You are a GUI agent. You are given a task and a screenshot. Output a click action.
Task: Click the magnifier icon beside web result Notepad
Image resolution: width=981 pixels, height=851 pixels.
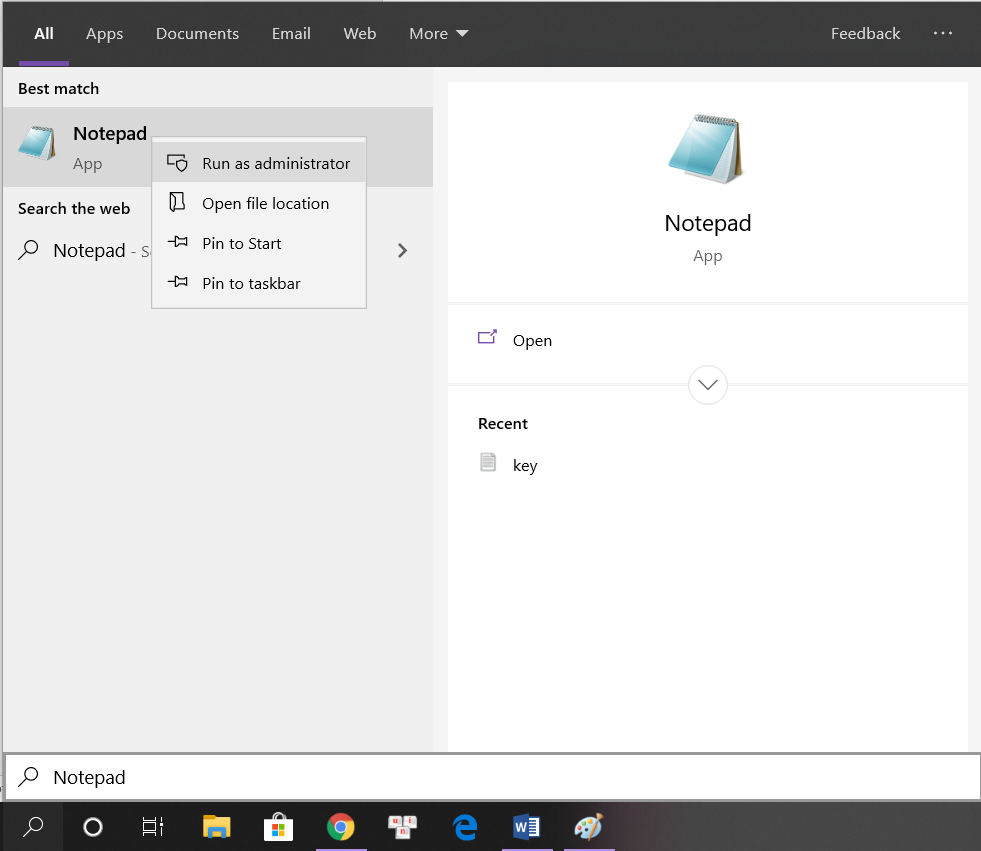28,250
